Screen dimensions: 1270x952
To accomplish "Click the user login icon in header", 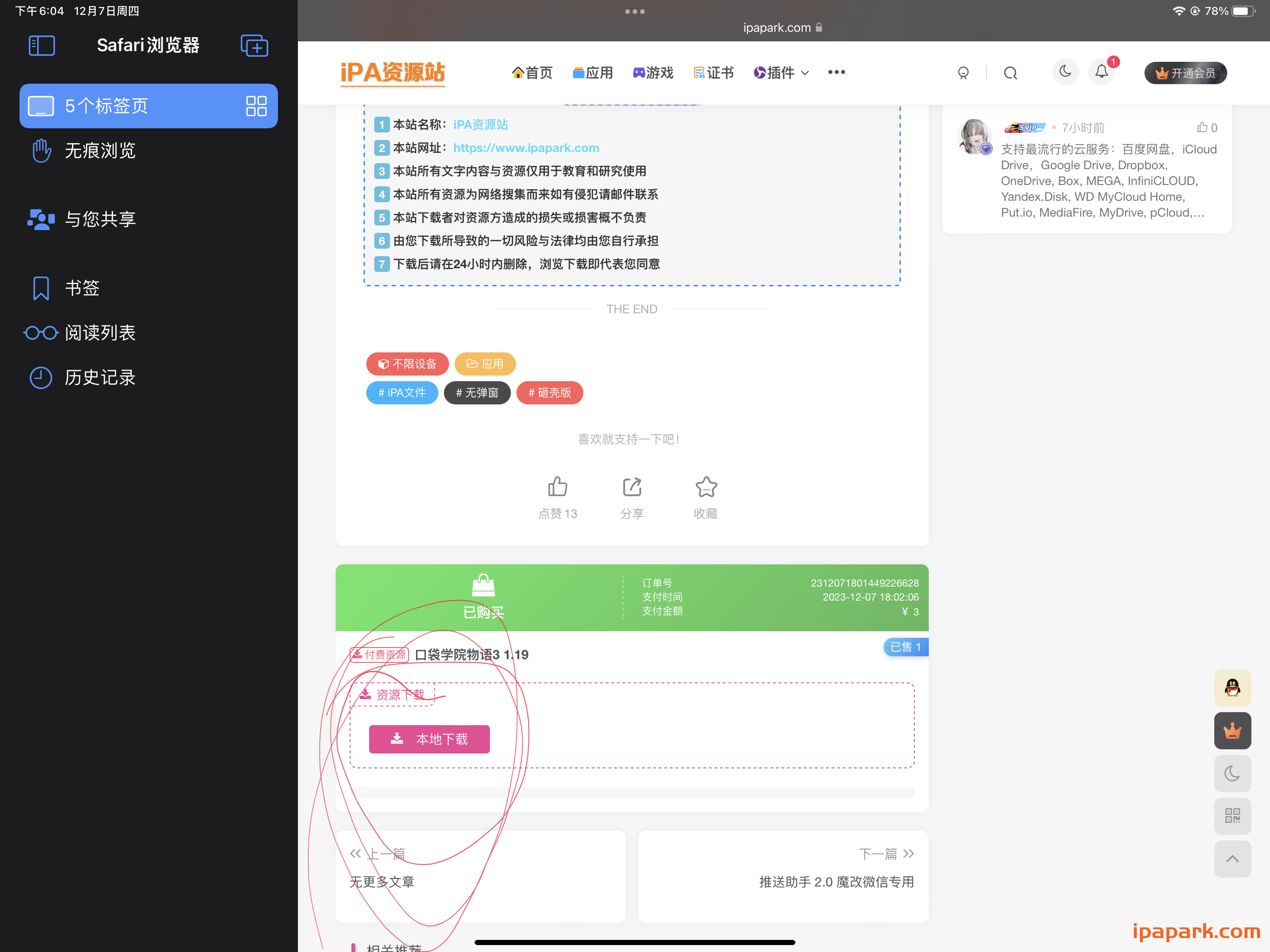I will click(x=963, y=73).
